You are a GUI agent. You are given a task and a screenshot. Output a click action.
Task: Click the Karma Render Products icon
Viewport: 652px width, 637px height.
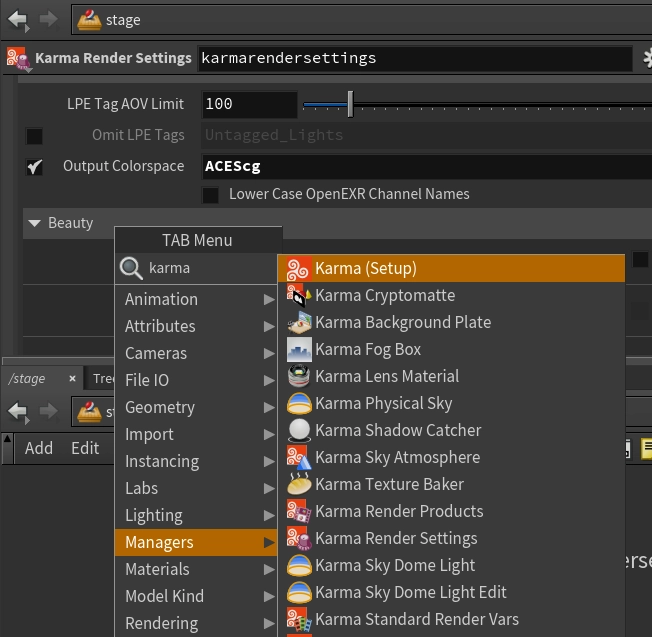pyautogui.click(x=299, y=511)
